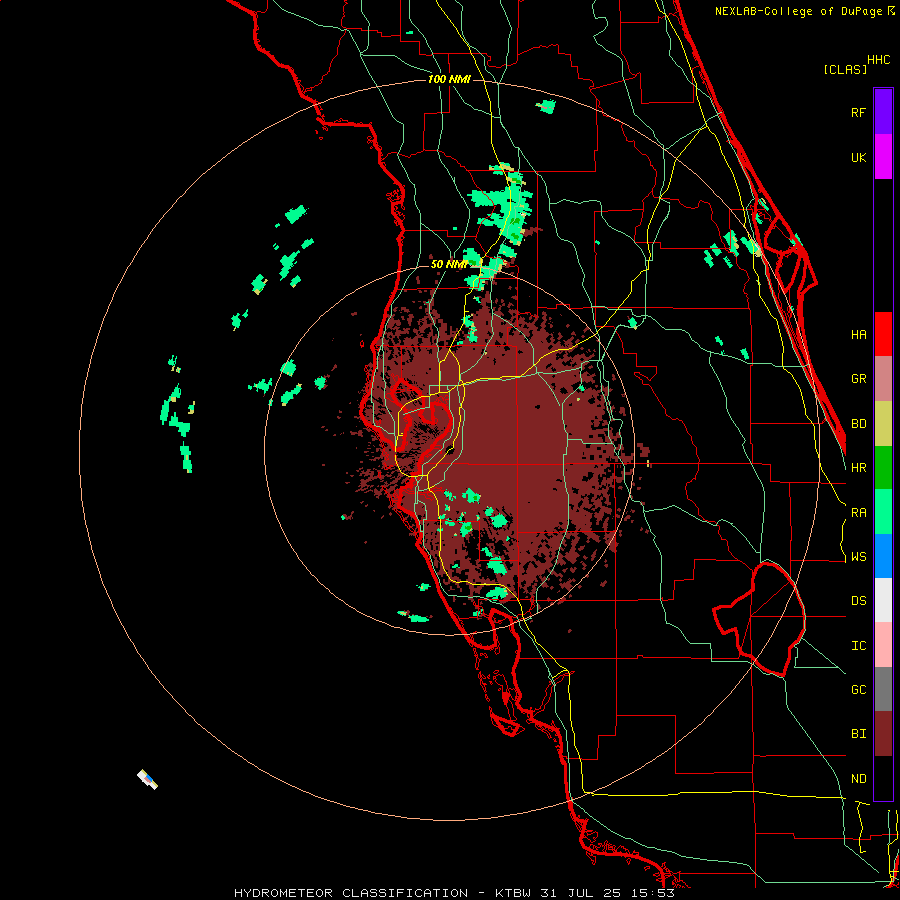
Task: Click the RF legend label
Action: pos(858,112)
